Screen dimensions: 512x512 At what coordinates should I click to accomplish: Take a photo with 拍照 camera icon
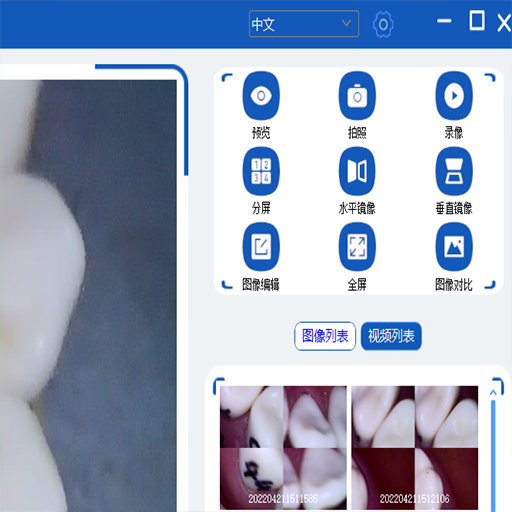pyautogui.click(x=357, y=96)
